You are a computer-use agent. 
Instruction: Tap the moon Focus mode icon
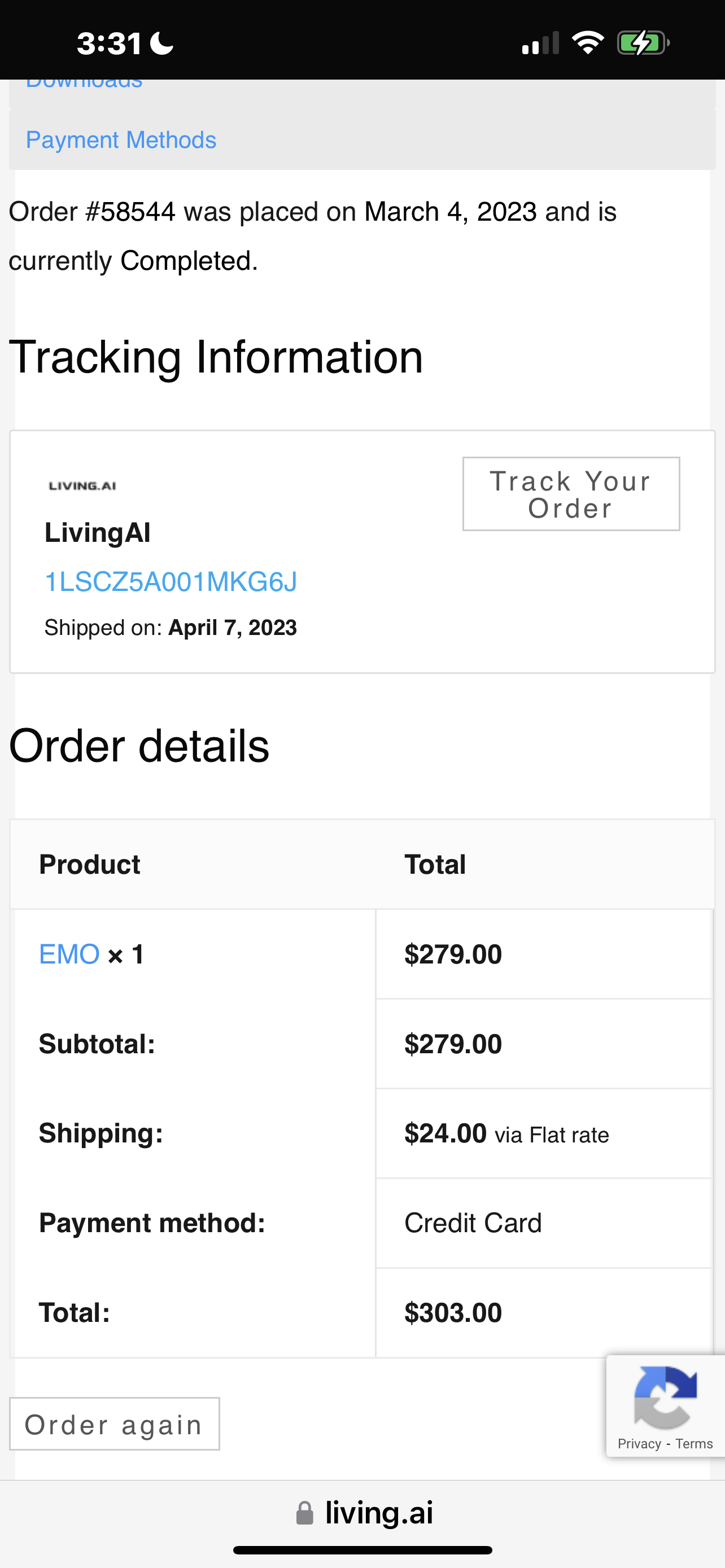click(x=162, y=43)
